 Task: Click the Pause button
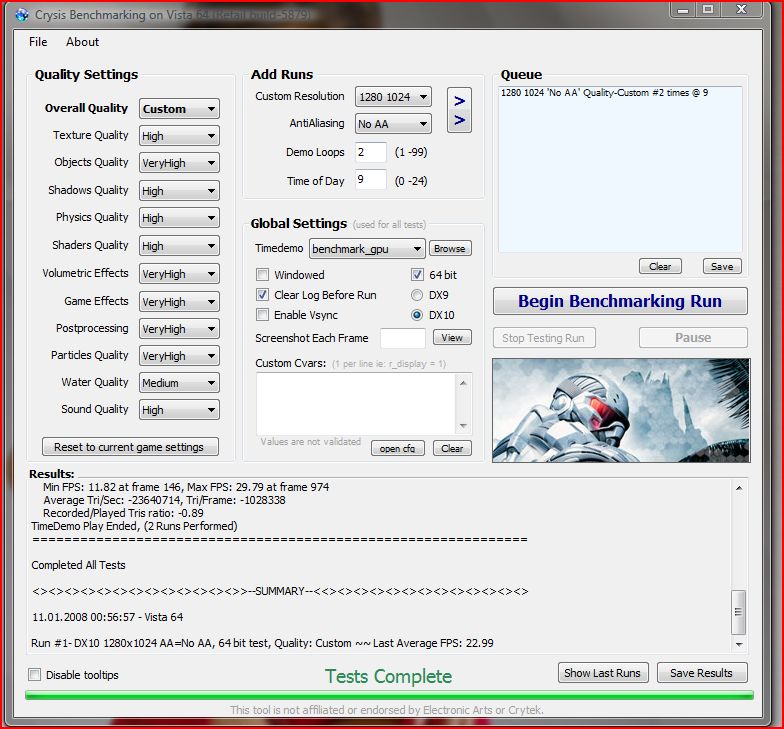(693, 338)
